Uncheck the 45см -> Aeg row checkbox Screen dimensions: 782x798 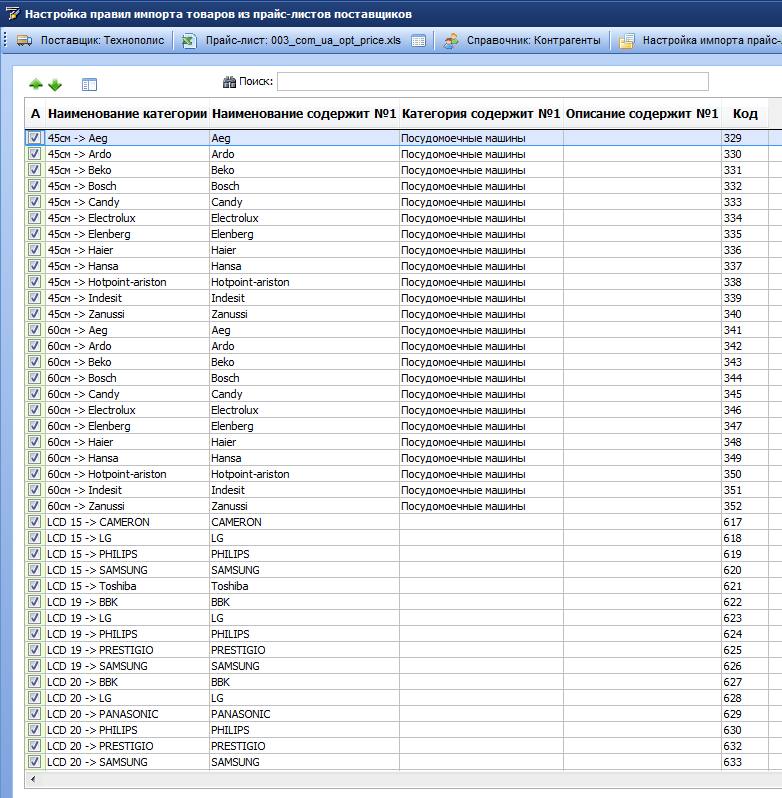[34, 138]
